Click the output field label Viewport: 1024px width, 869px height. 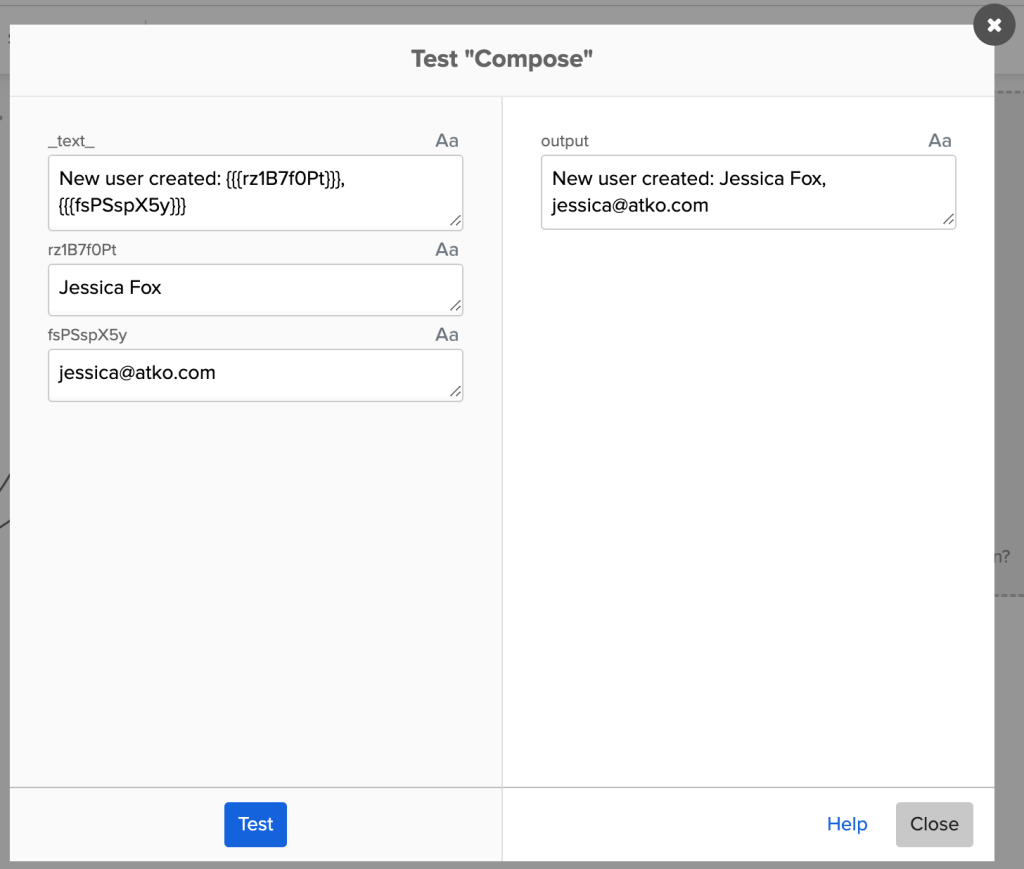[x=565, y=141]
